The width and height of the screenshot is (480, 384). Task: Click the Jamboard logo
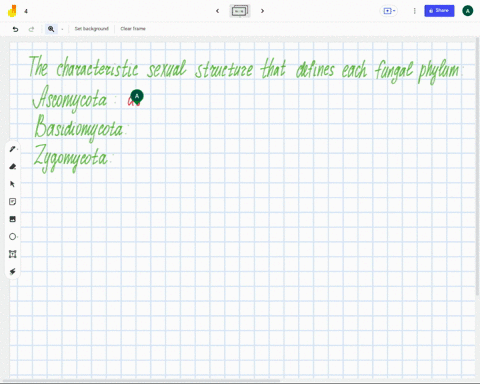12,11
